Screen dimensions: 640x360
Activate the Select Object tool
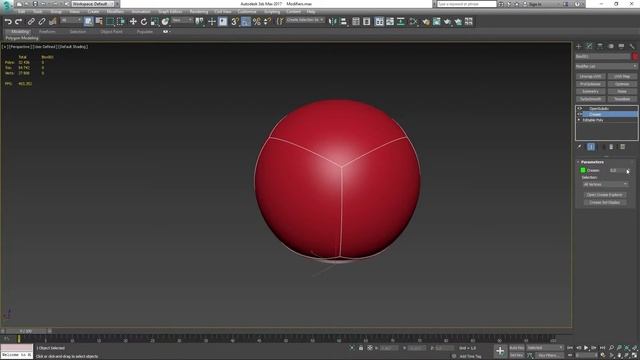(89, 22)
